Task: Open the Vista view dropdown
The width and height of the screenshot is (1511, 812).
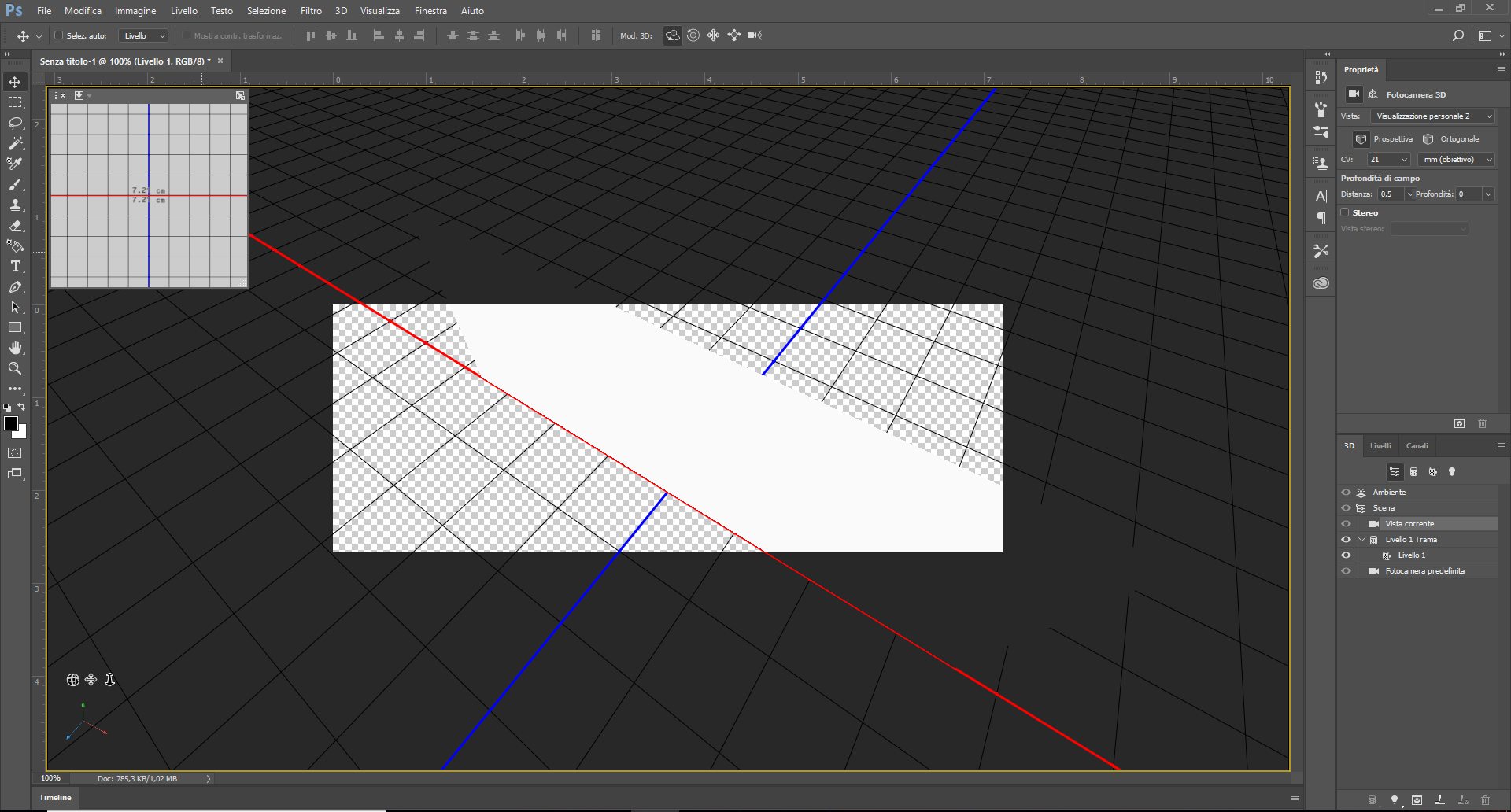Action: (1487, 116)
